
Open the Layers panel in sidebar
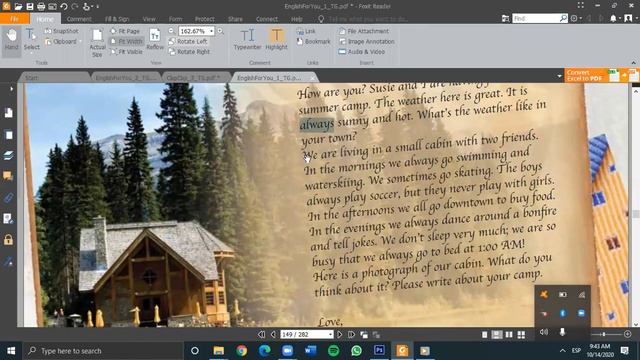pyautogui.click(x=8, y=156)
